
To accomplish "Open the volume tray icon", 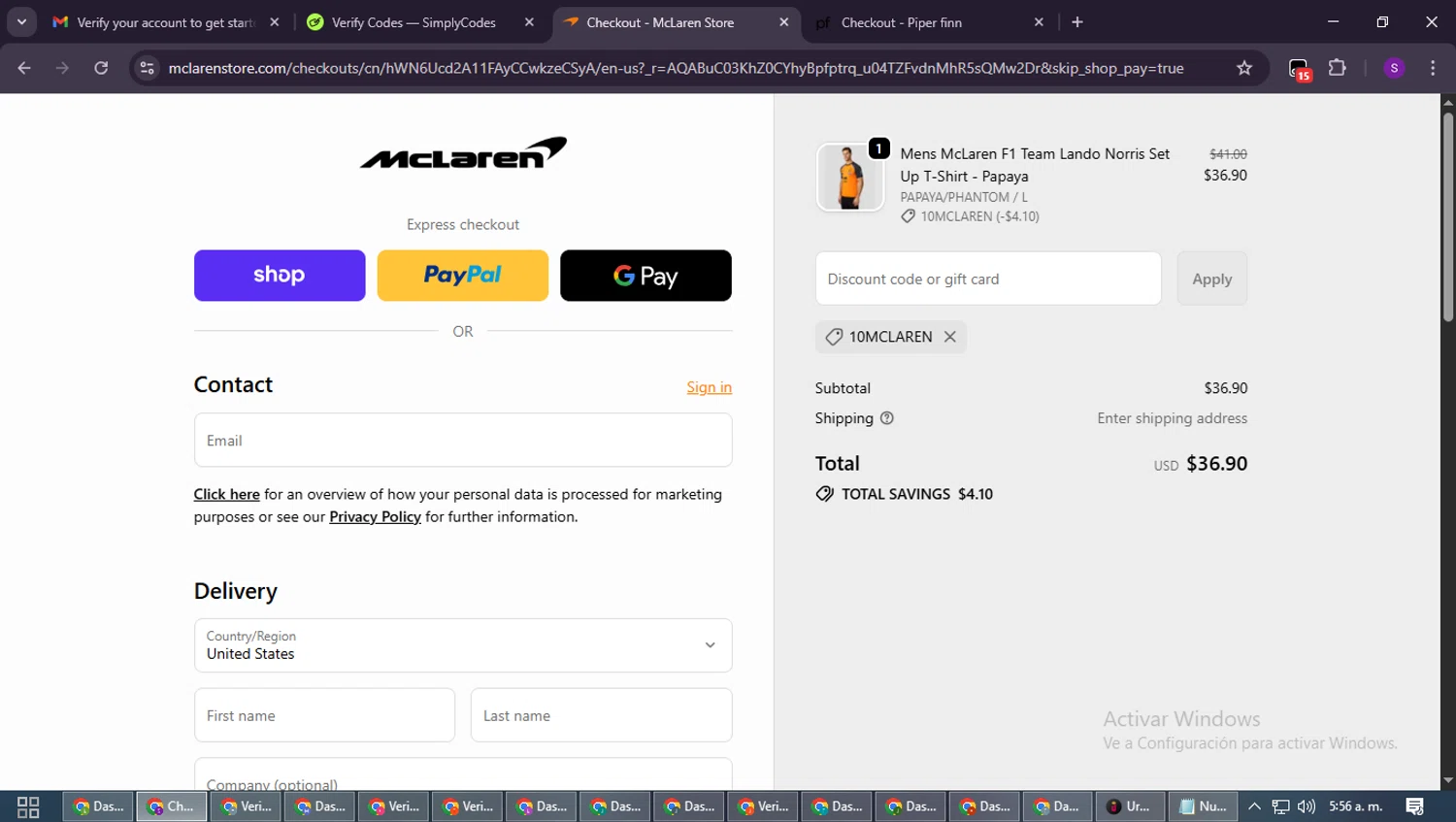I will point(1307,806).
